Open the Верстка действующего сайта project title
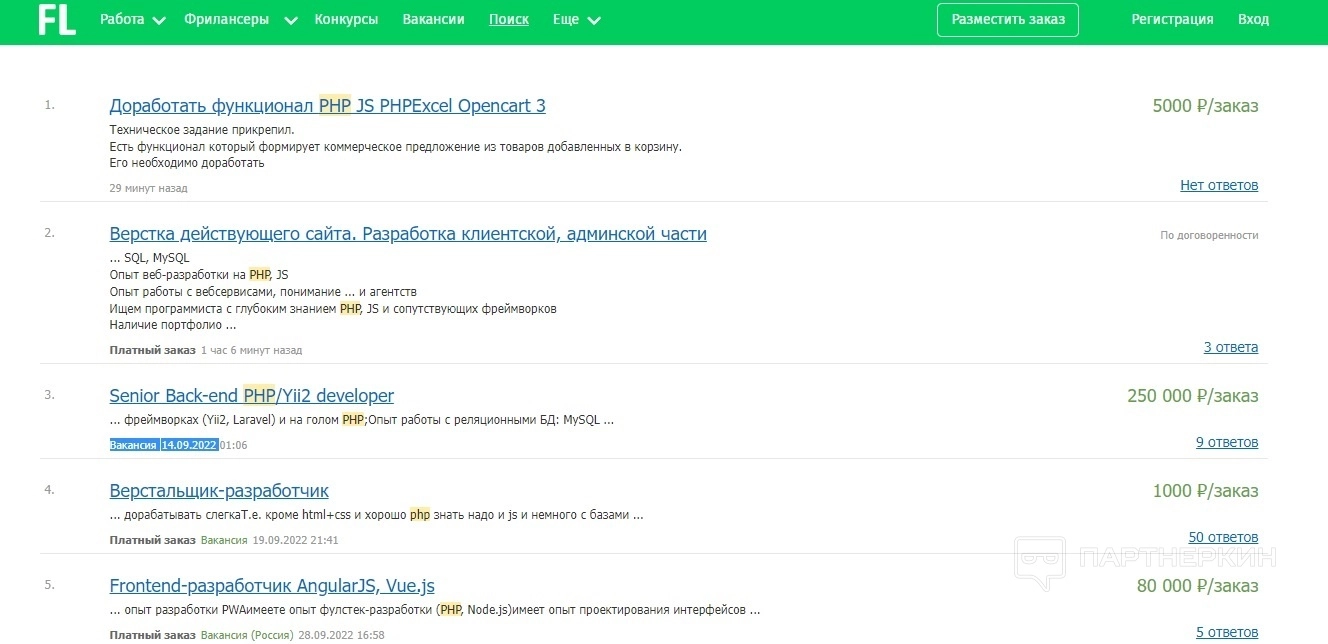 click(407, 234)
